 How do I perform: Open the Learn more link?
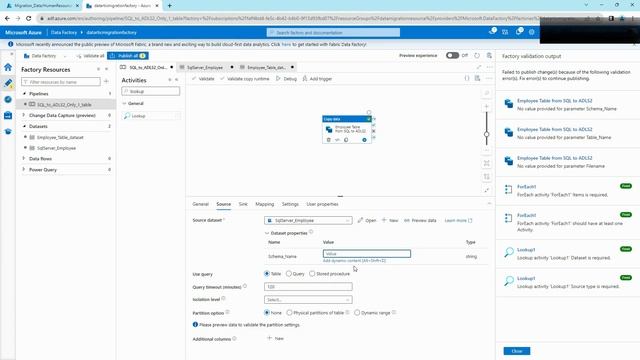point(458,220)
